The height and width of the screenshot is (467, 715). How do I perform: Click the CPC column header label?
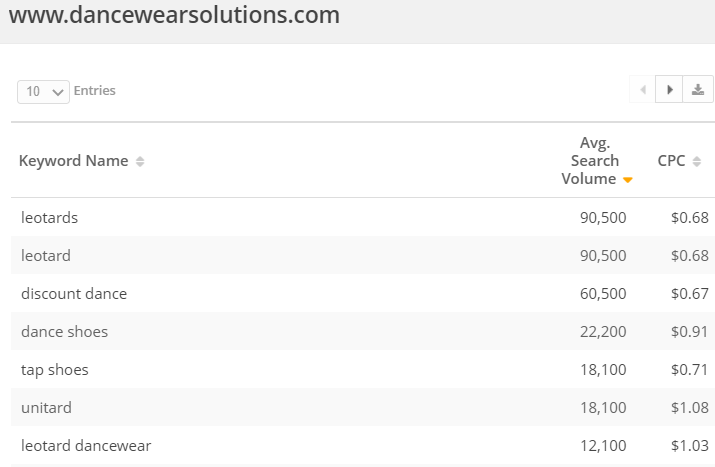pyautogui.click(x=671, y=161)
